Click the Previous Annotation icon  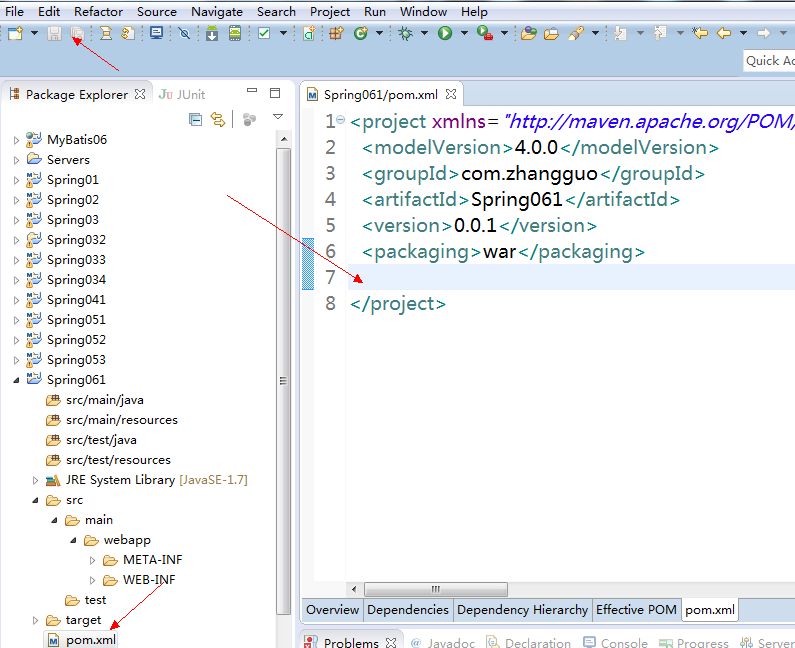click(660, 33)
